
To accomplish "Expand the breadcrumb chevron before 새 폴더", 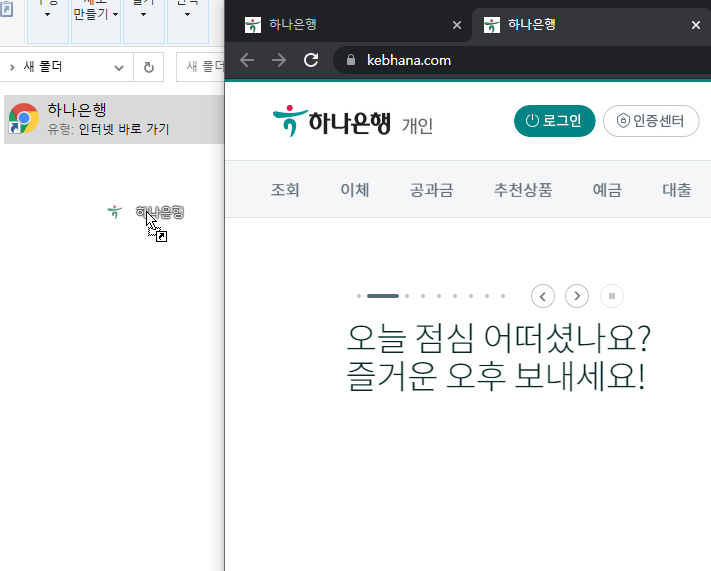I will [12, 67].
